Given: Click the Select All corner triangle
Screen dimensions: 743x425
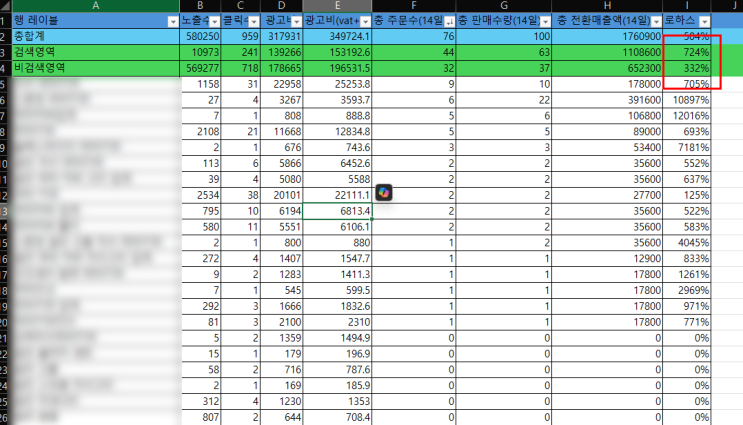Looking at the screenshot, I should (x=5, y=6).
